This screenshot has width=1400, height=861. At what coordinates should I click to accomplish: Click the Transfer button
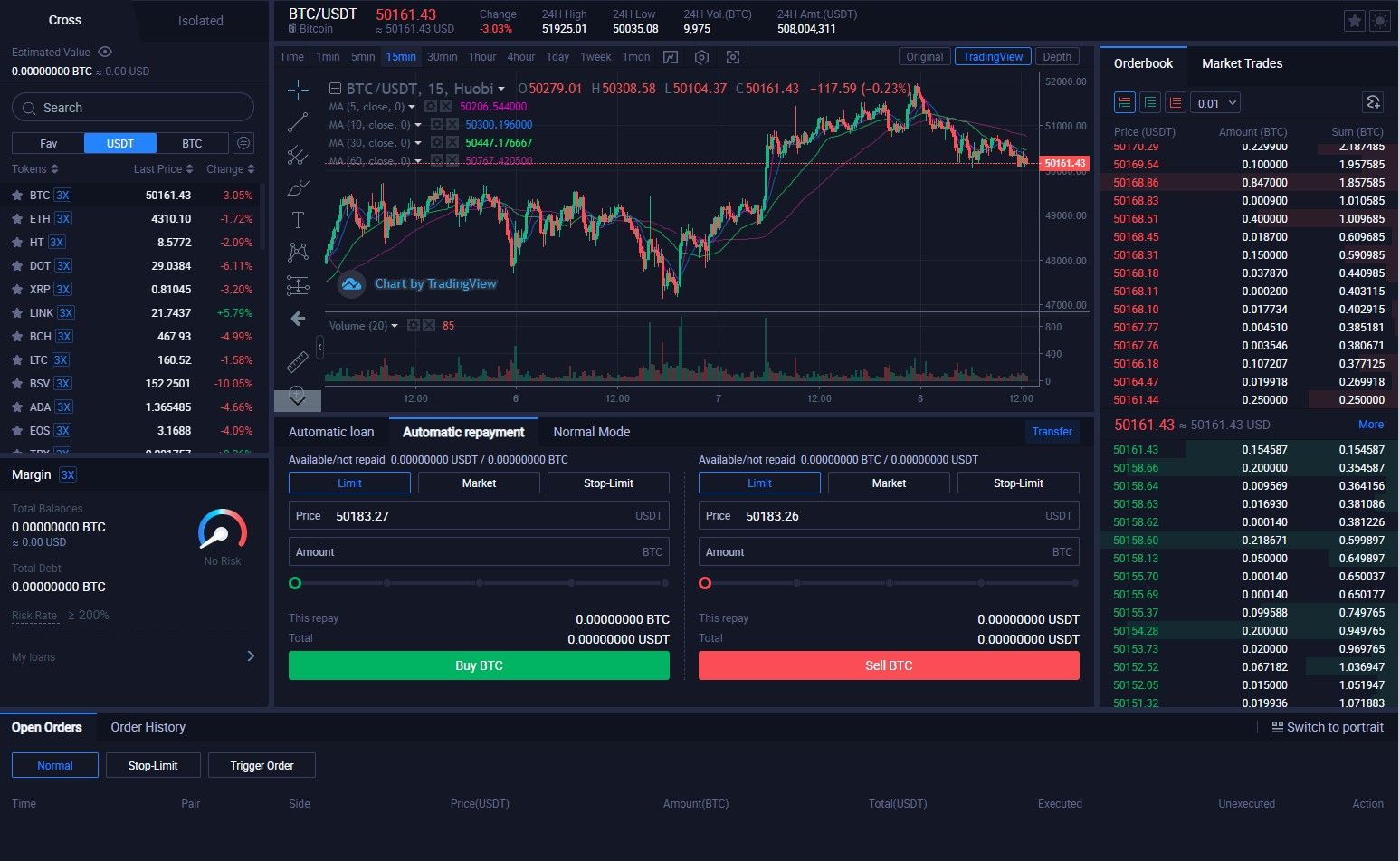1052,432
